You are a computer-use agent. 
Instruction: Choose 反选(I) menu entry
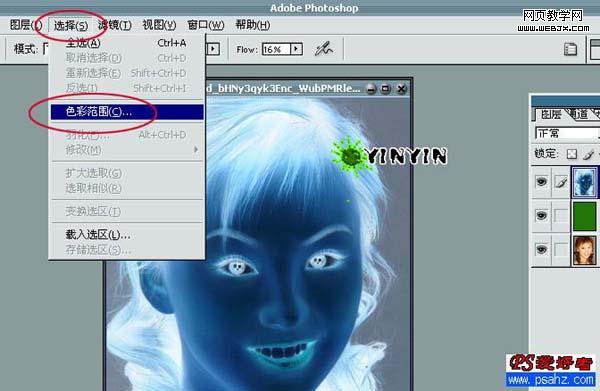click(127, 88)
